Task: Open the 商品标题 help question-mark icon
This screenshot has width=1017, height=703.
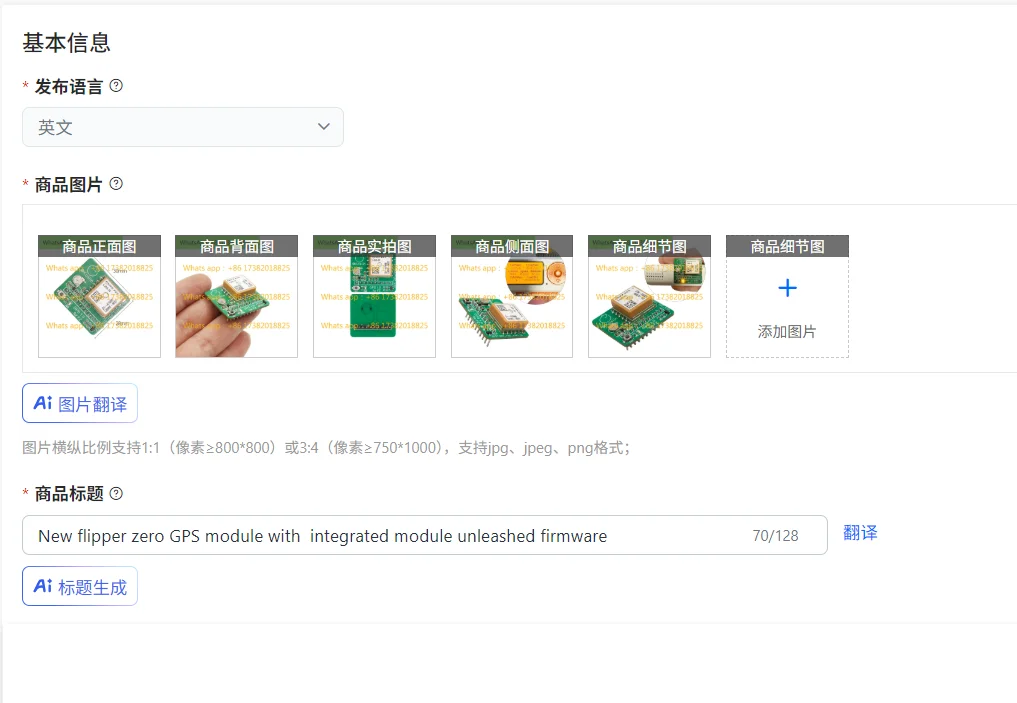Action: [116, 494]
